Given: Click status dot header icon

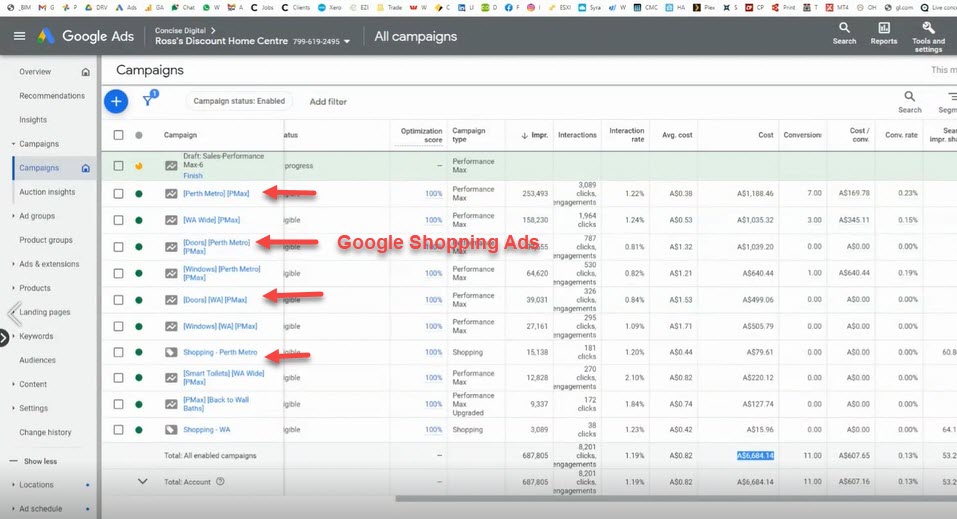Looking at the screenshot, I should pos(139,135).
